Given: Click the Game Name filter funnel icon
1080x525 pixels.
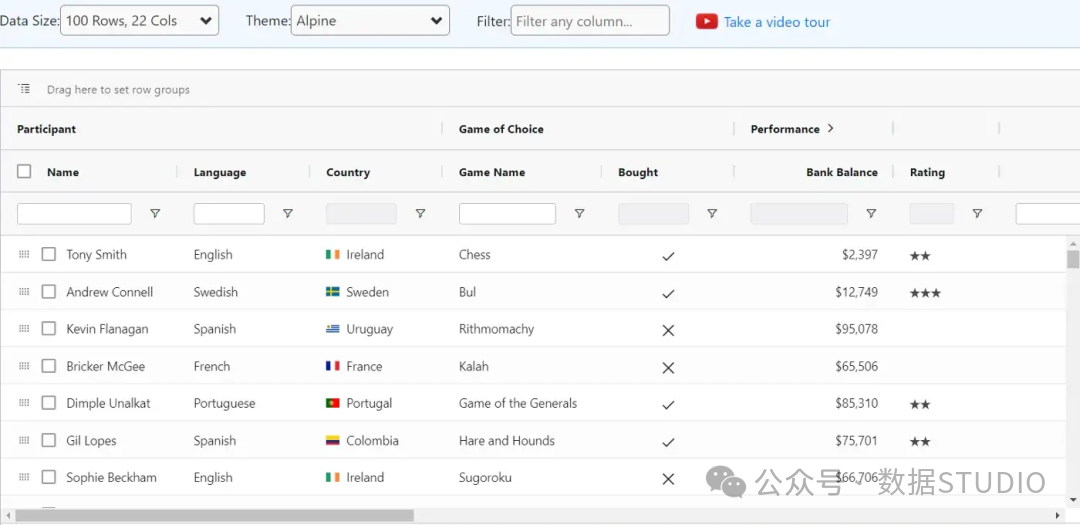Looking at the screenshot, I should pyautogui.click(x=579, y=214).
